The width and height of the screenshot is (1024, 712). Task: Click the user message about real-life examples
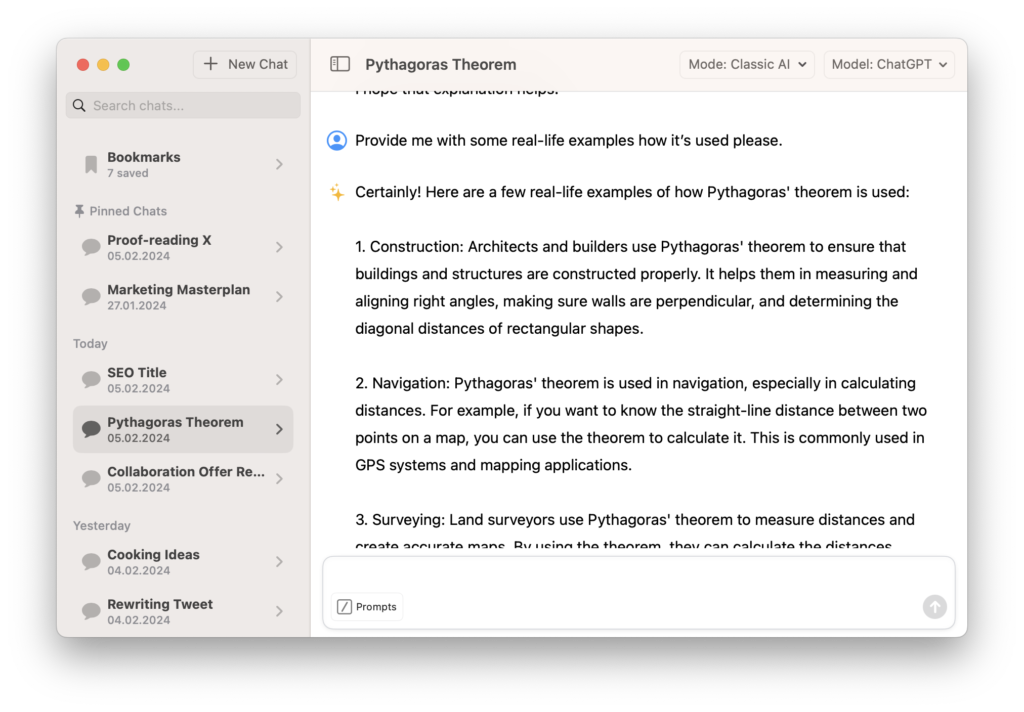(568, 140)
